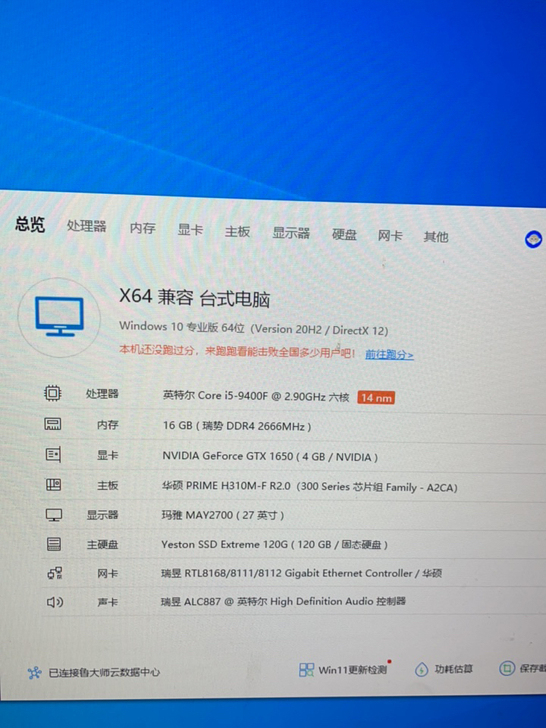546x728 pixels.
Task: Click the desktop computer monitor icon
Action: pyautogui.click(x=59, y=317)
